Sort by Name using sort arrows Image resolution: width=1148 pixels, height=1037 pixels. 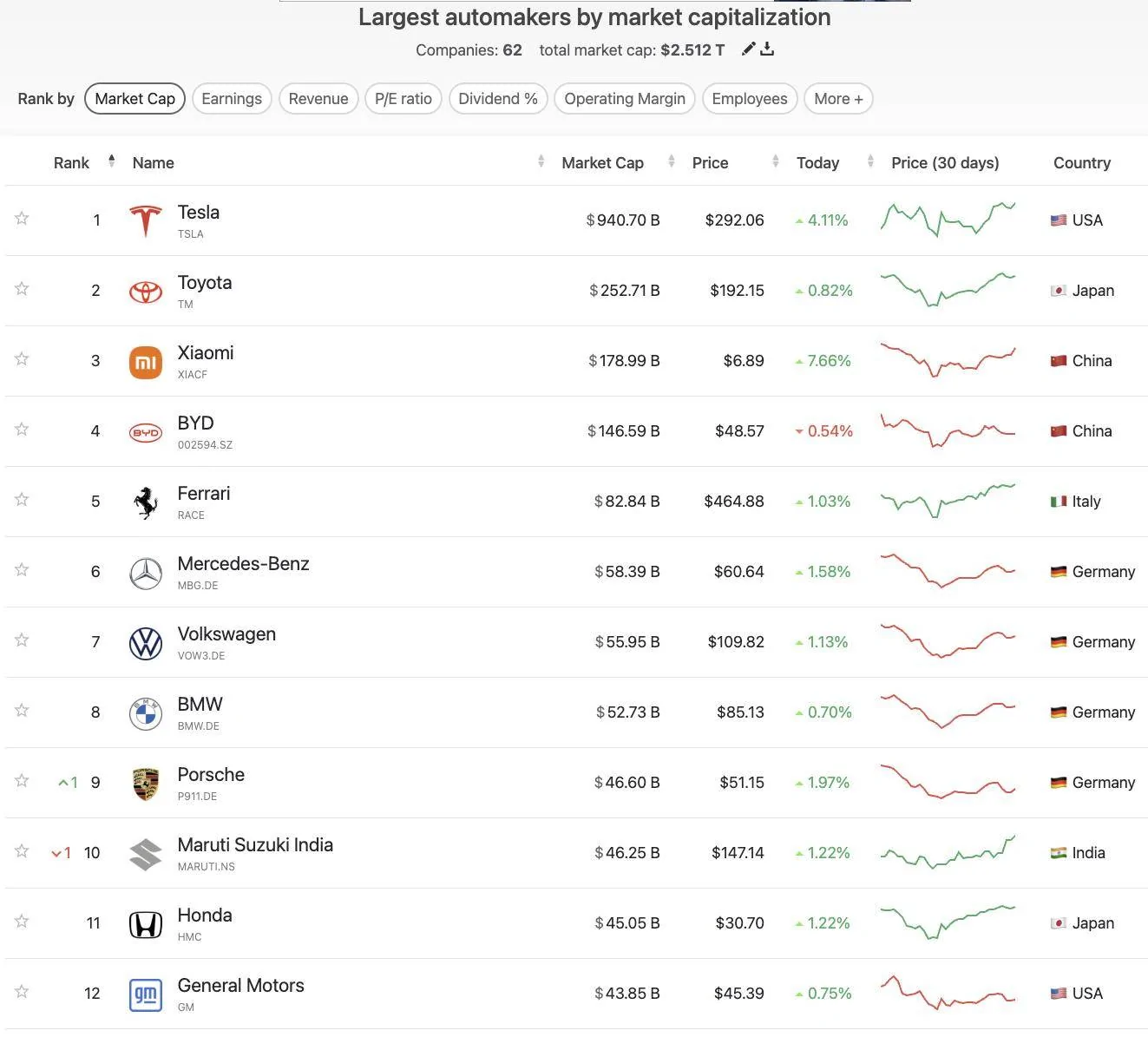541,161
